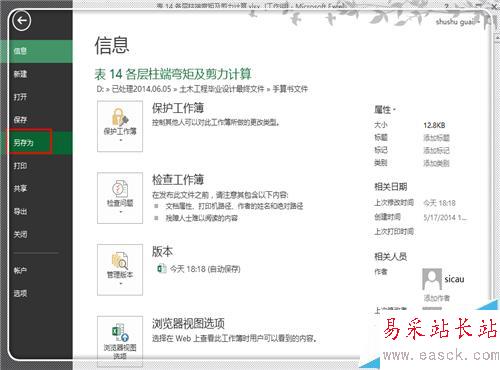Select 共享 in the backstage menu
This screenshot has height=370, width=500.
(x=36, y=189)
